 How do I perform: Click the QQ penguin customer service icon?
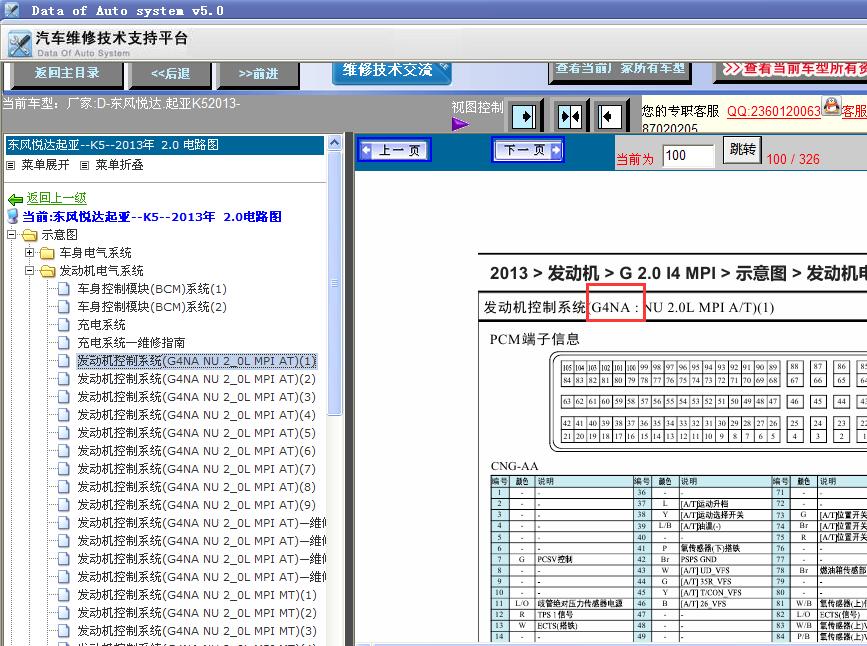tap(831, 106)
